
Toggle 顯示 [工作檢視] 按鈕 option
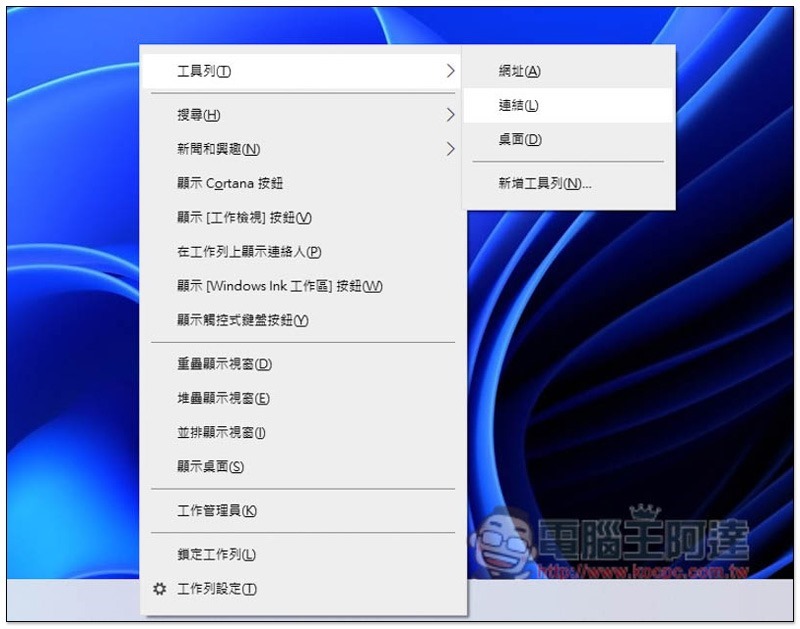(x=244, y=218)
